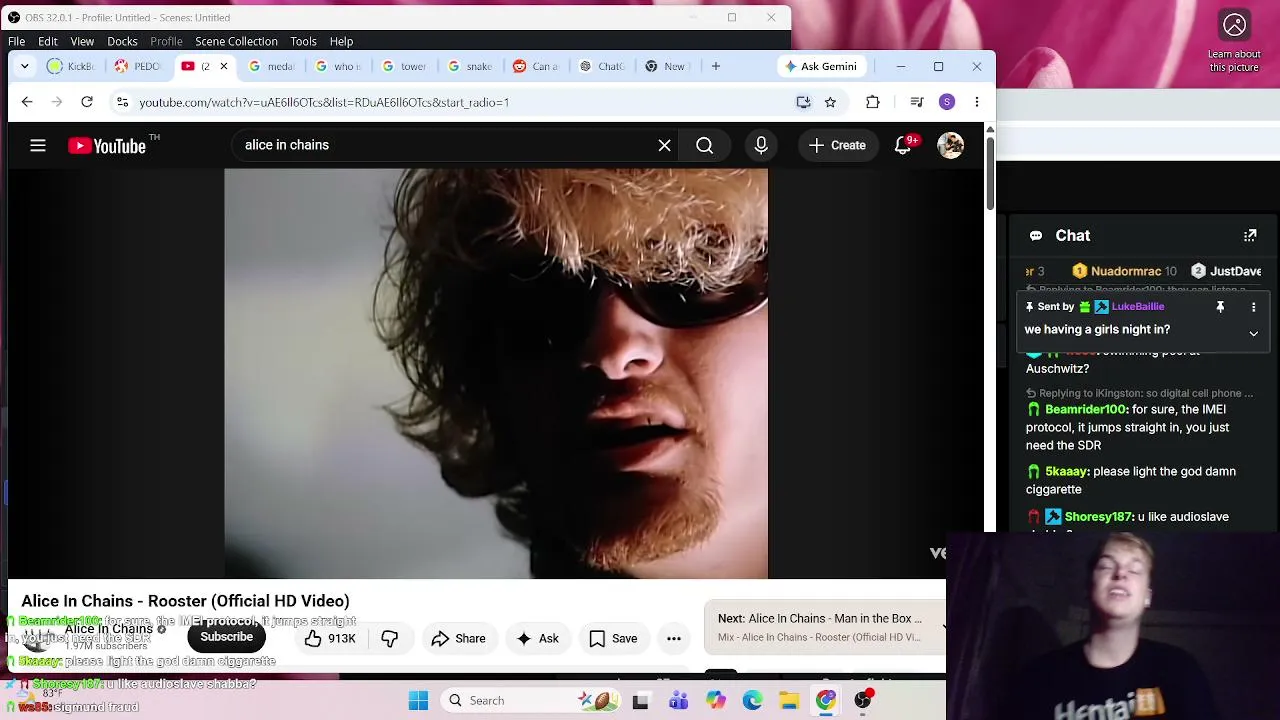
Task: Install app icon in address bar
Action: point(803,102)
